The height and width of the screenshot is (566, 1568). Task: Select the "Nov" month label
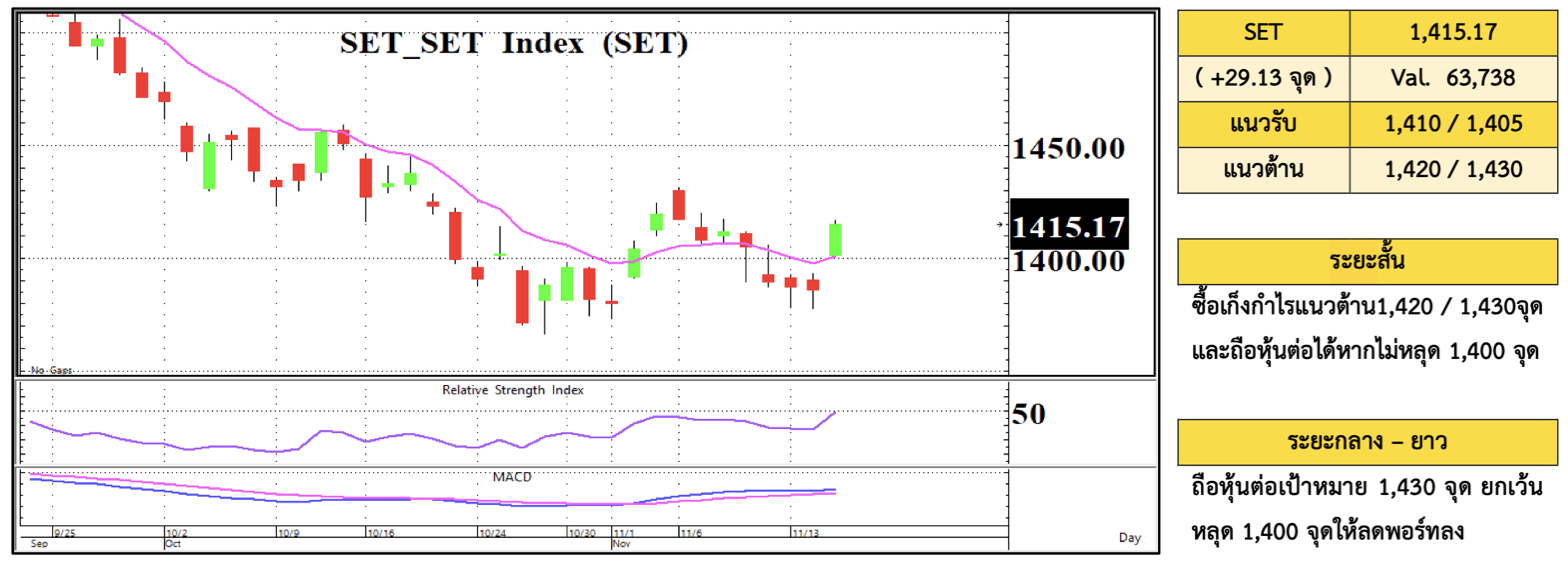coord(621,545)
